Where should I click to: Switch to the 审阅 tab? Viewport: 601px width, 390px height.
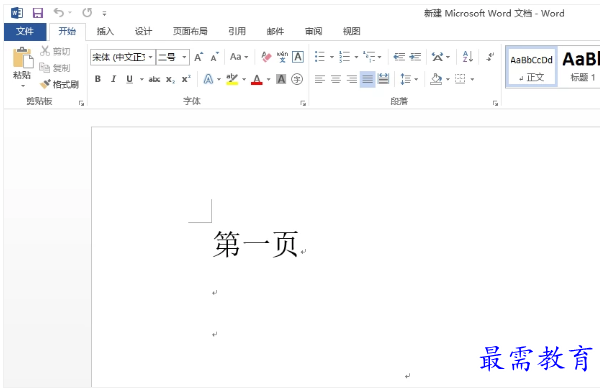click(x=314, y=31)
